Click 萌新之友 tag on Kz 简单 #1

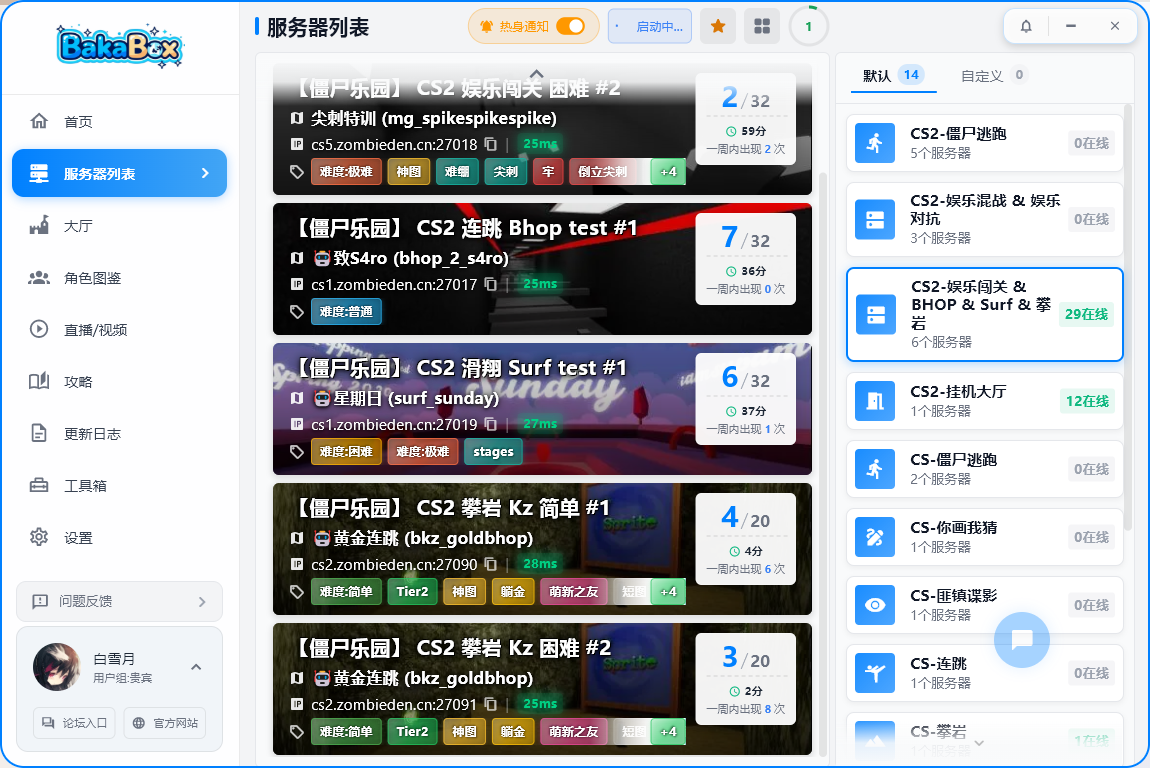[574, 591]
